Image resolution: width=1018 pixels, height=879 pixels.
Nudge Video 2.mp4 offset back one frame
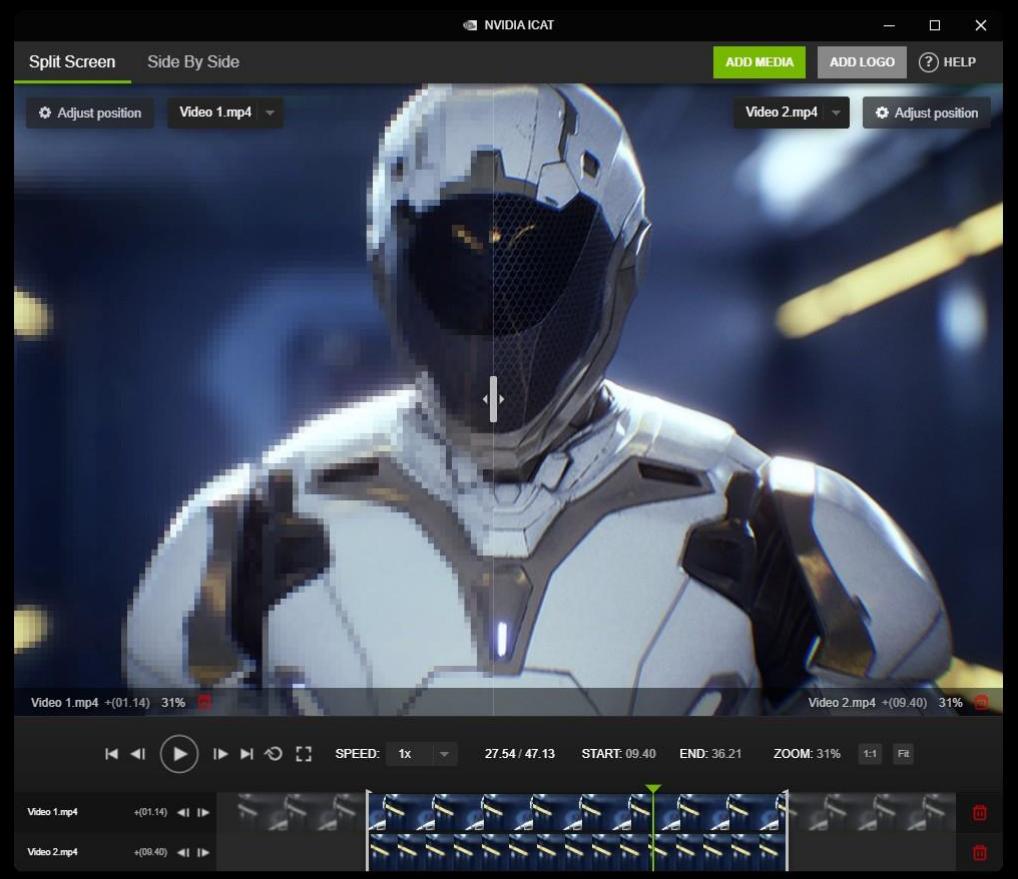click(x=183, y=853)
